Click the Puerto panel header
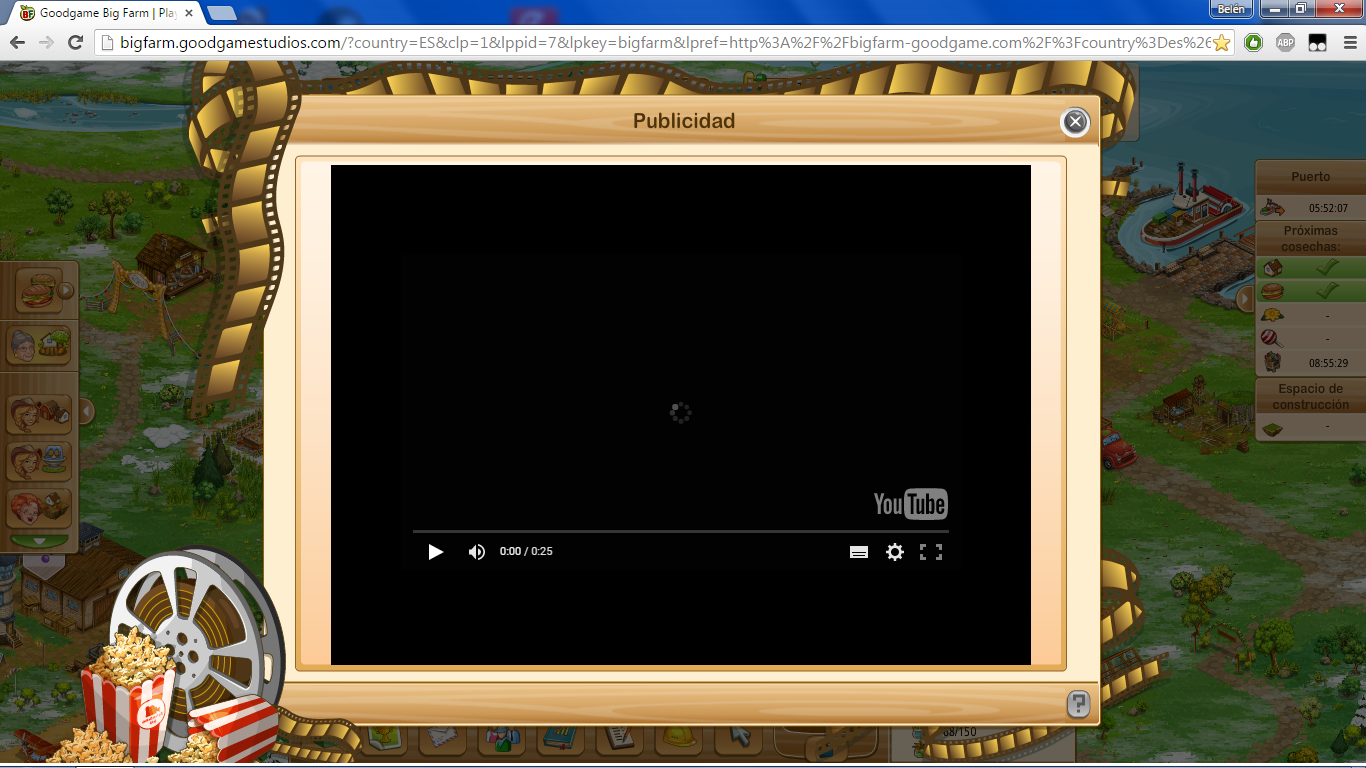 1310,177
